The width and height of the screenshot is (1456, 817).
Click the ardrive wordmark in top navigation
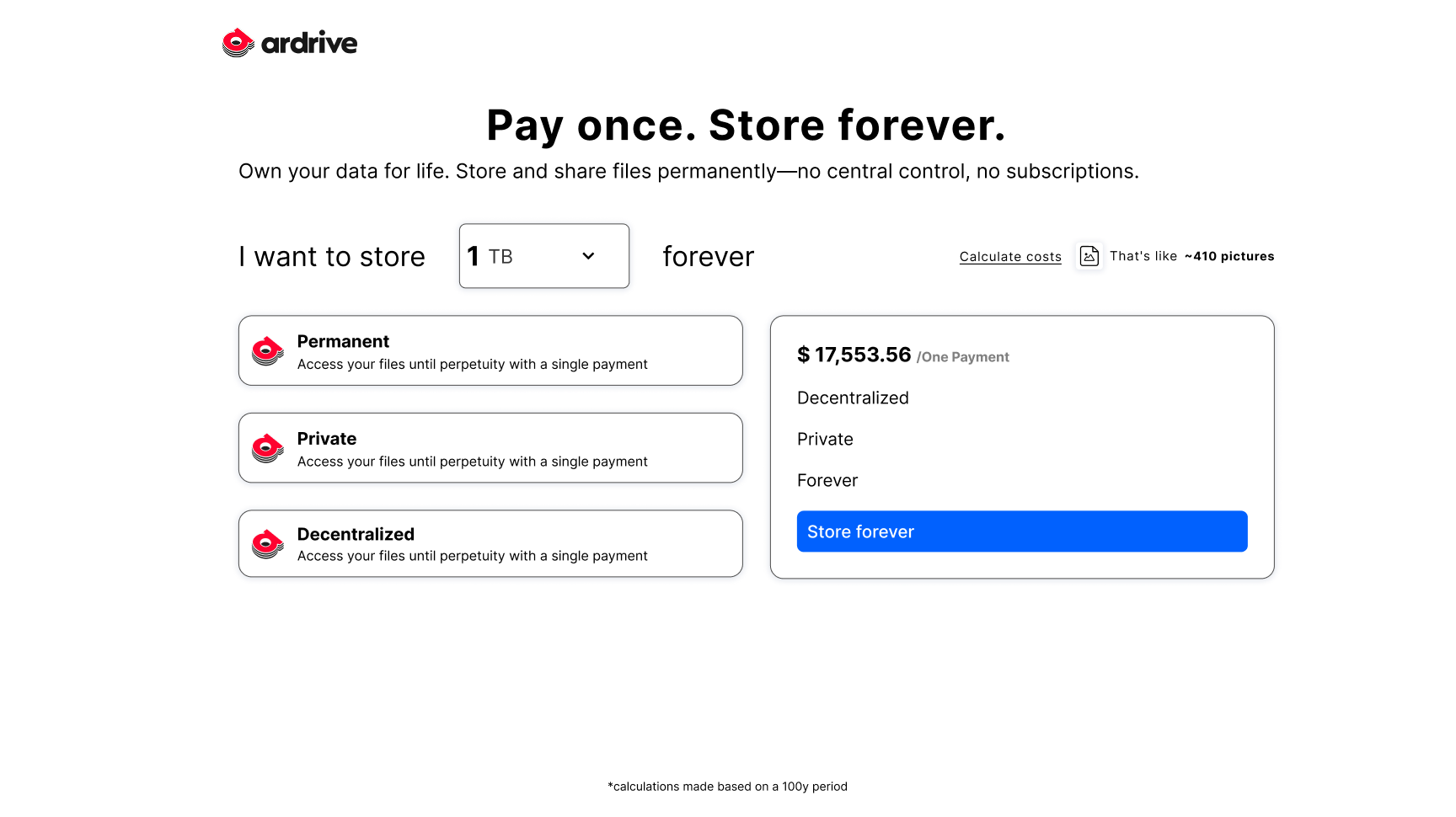pos(309,43)
